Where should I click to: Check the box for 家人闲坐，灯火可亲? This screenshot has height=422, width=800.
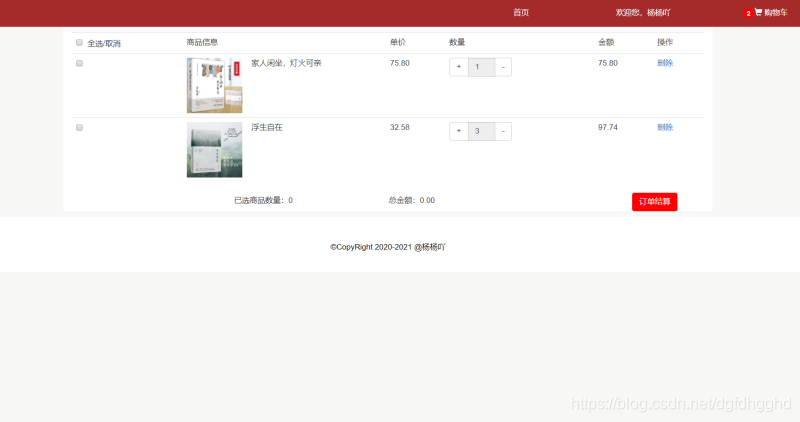[x=79, y=63]
